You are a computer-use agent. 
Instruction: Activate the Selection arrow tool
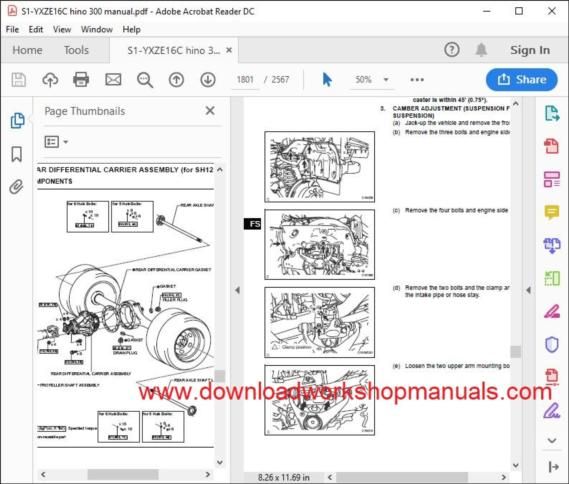tap(327, 79)
